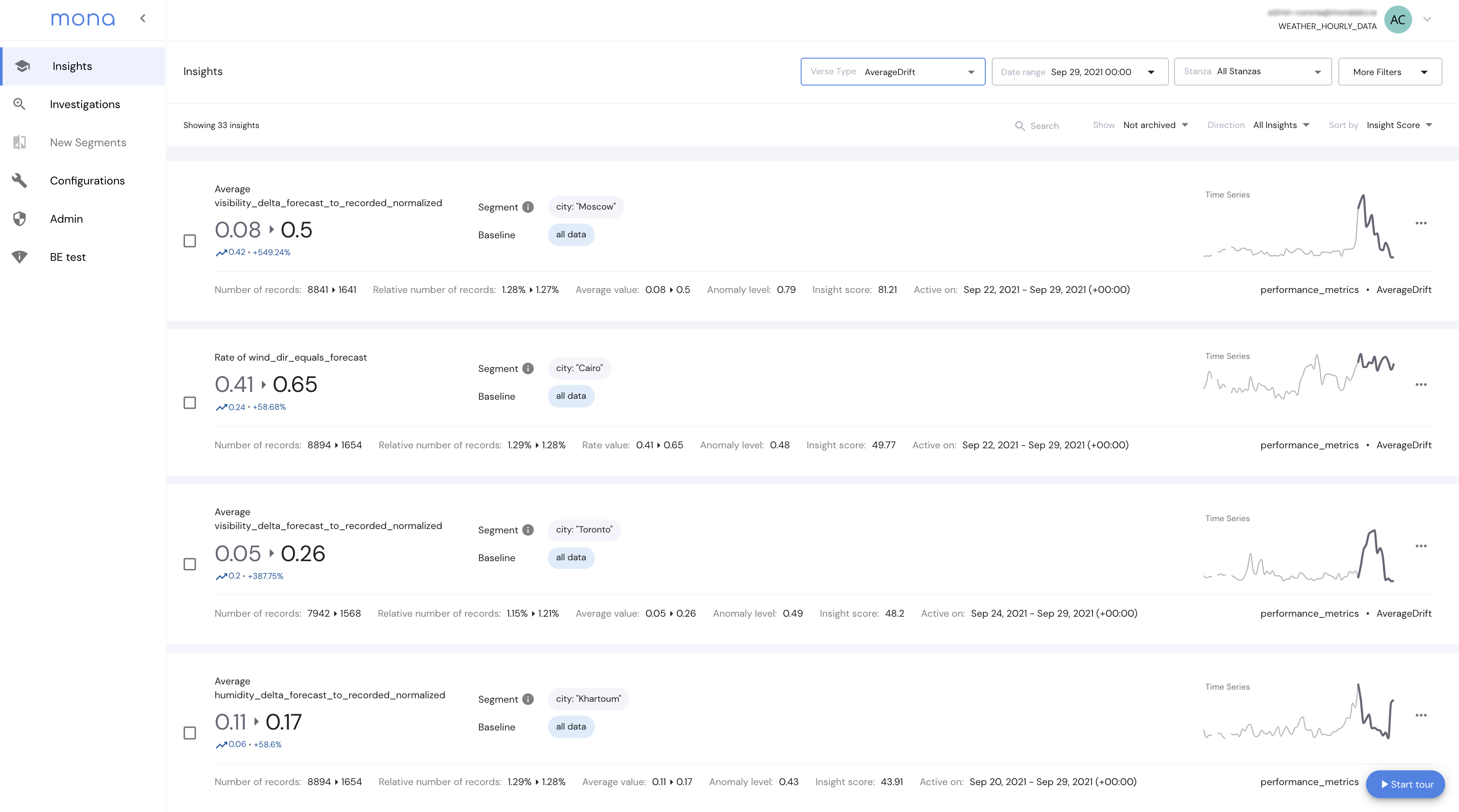Click the BE test diamond icon
This screenshot has width=1459, height=812.
(x=19, y=257)
